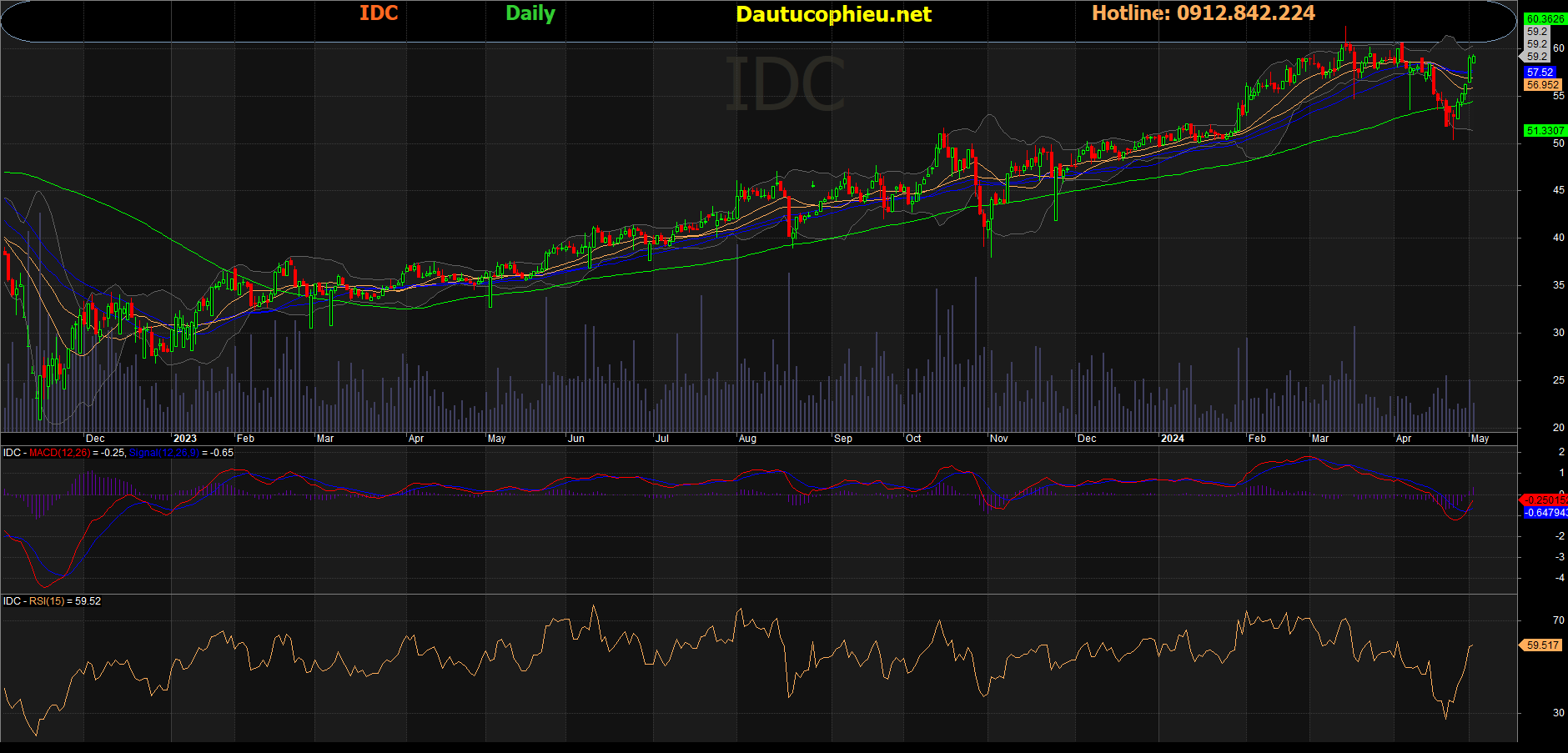
Task: Click the May label at timeline end
Action: click(x=1480, y=439)
